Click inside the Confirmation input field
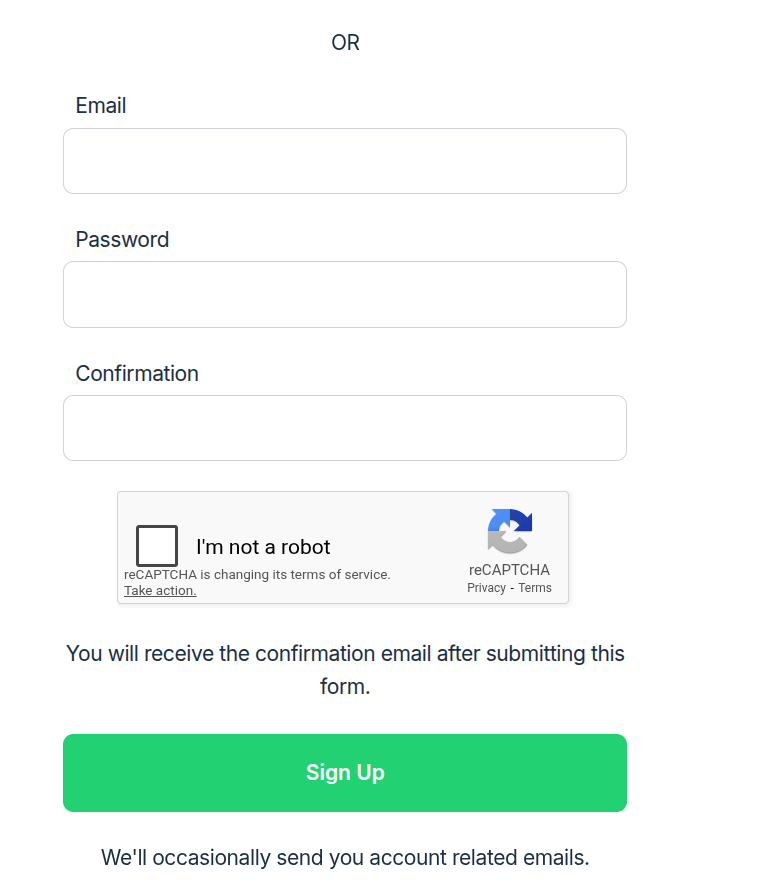 coord(345,427)
